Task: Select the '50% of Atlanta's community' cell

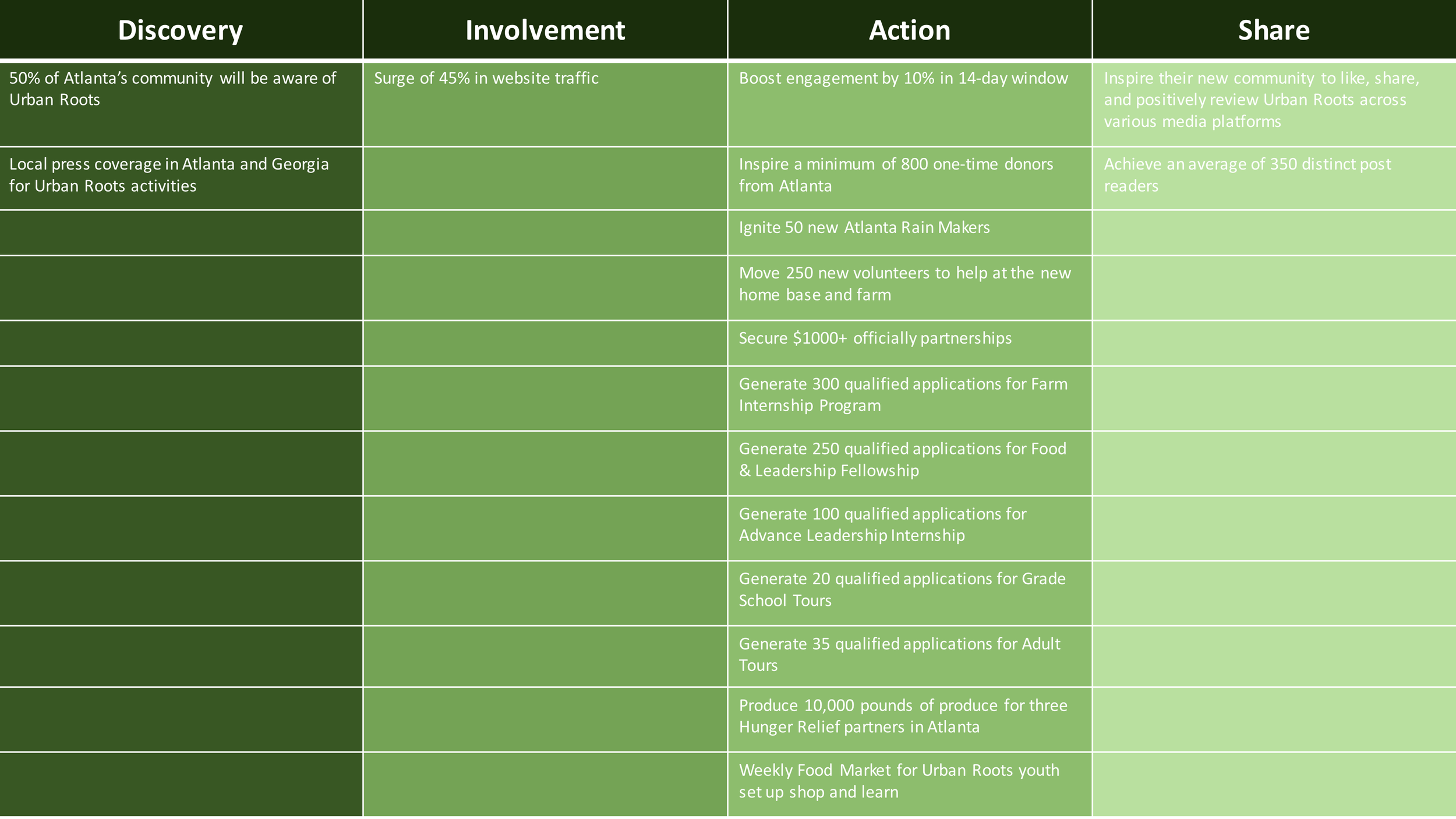Action: 181,104
